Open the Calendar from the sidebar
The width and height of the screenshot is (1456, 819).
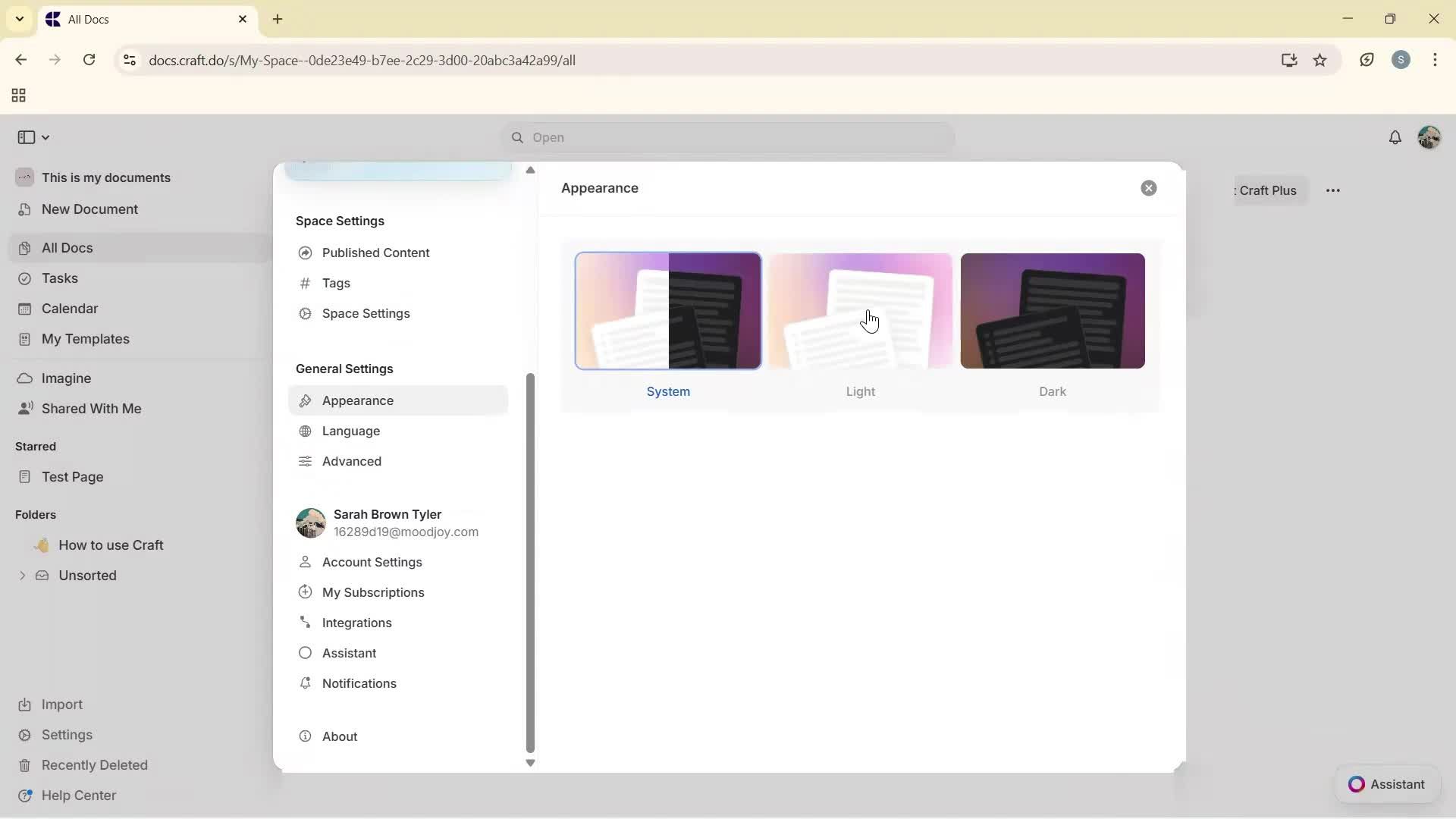(69, 309)
